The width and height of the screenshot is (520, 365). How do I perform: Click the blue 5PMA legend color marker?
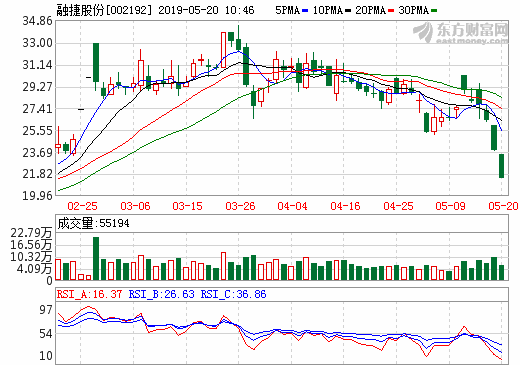pyautogui.click(x=305, y=11)
